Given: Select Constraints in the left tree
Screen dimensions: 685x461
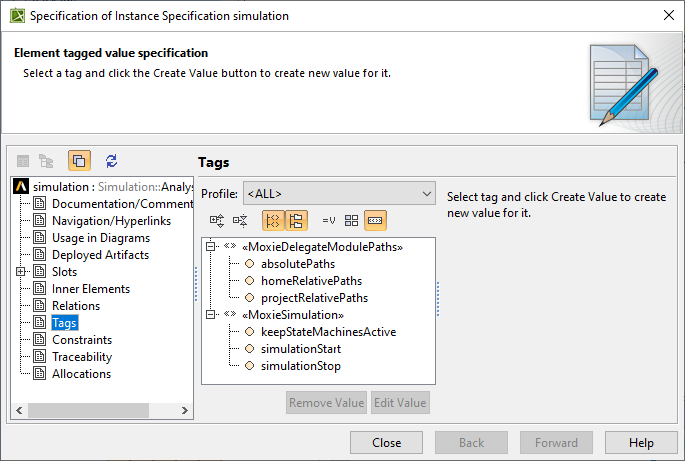Looking at the screenshot, I should pos(82,340).
